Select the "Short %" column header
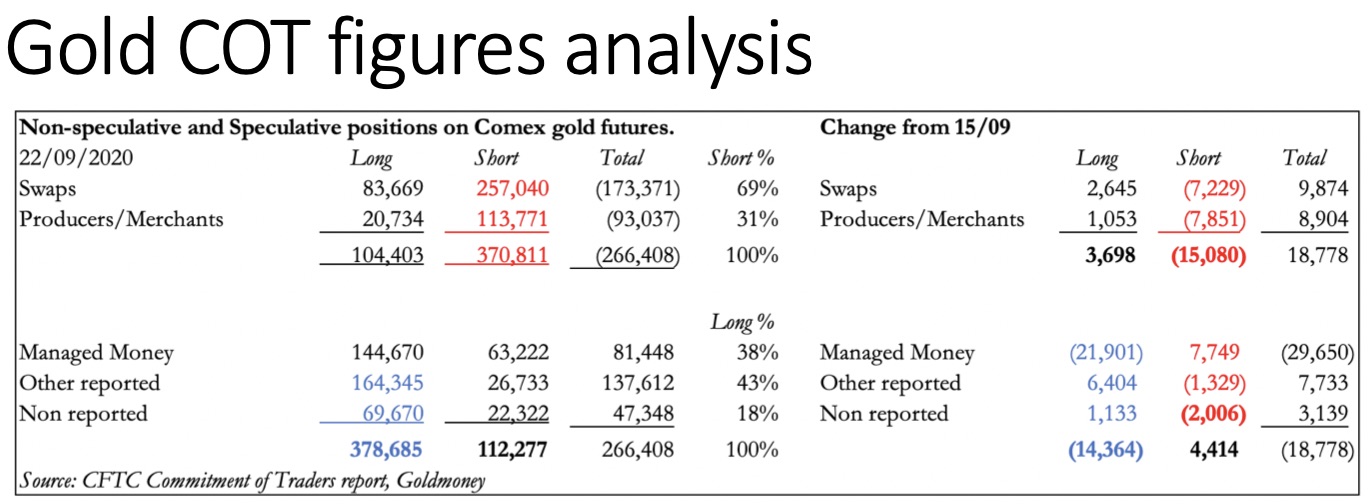The height and width of the screenshot is (504, 1368). pos(742,158)
